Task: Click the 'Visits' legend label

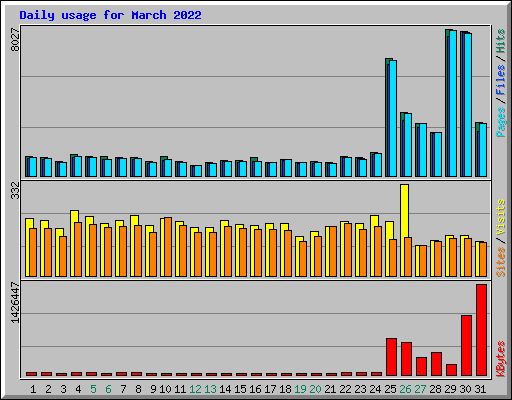Action: pyautogui.click(x=501, y=218)
